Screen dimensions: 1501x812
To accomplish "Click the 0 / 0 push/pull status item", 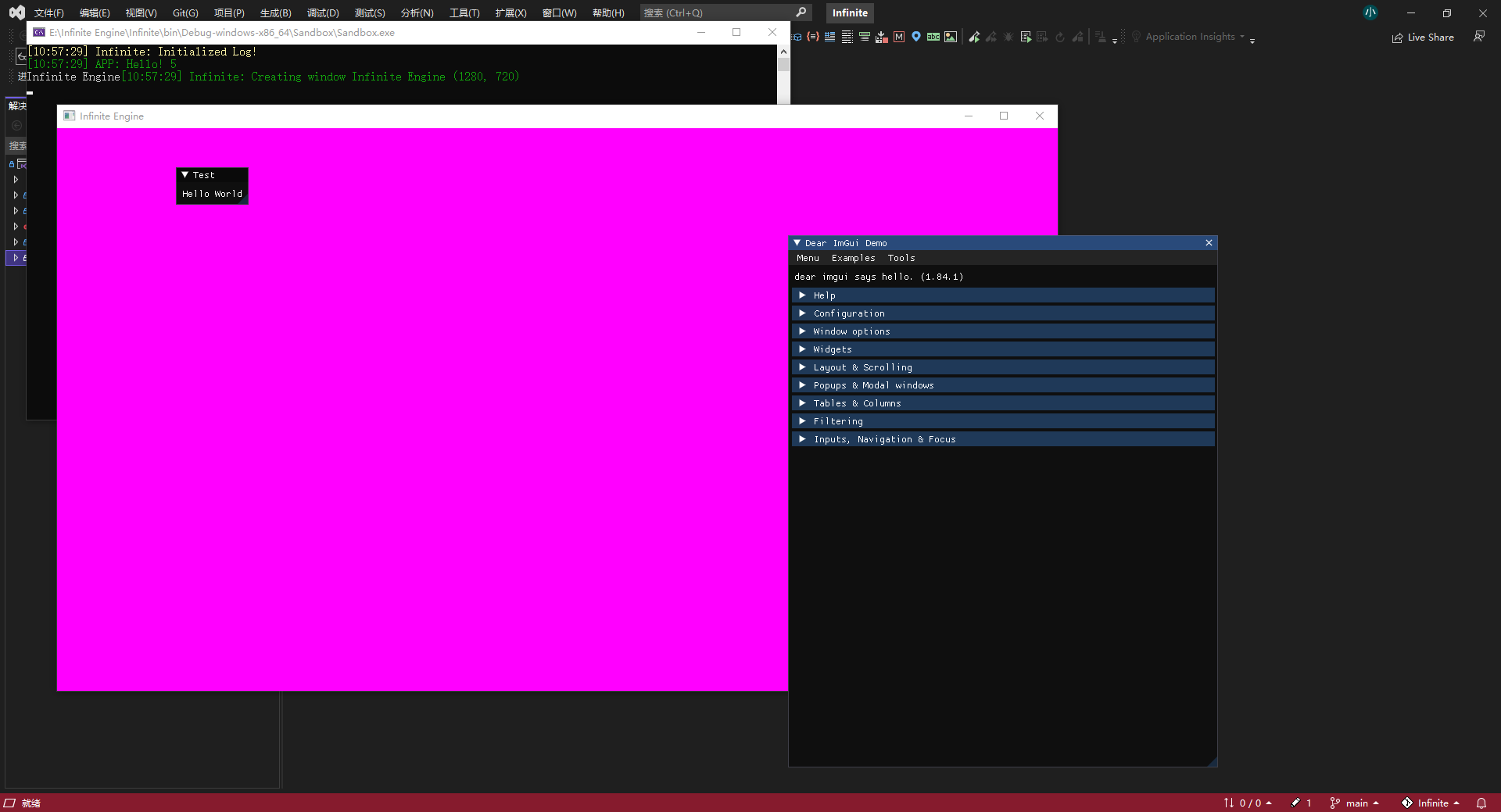I will tap(1248, 803).
